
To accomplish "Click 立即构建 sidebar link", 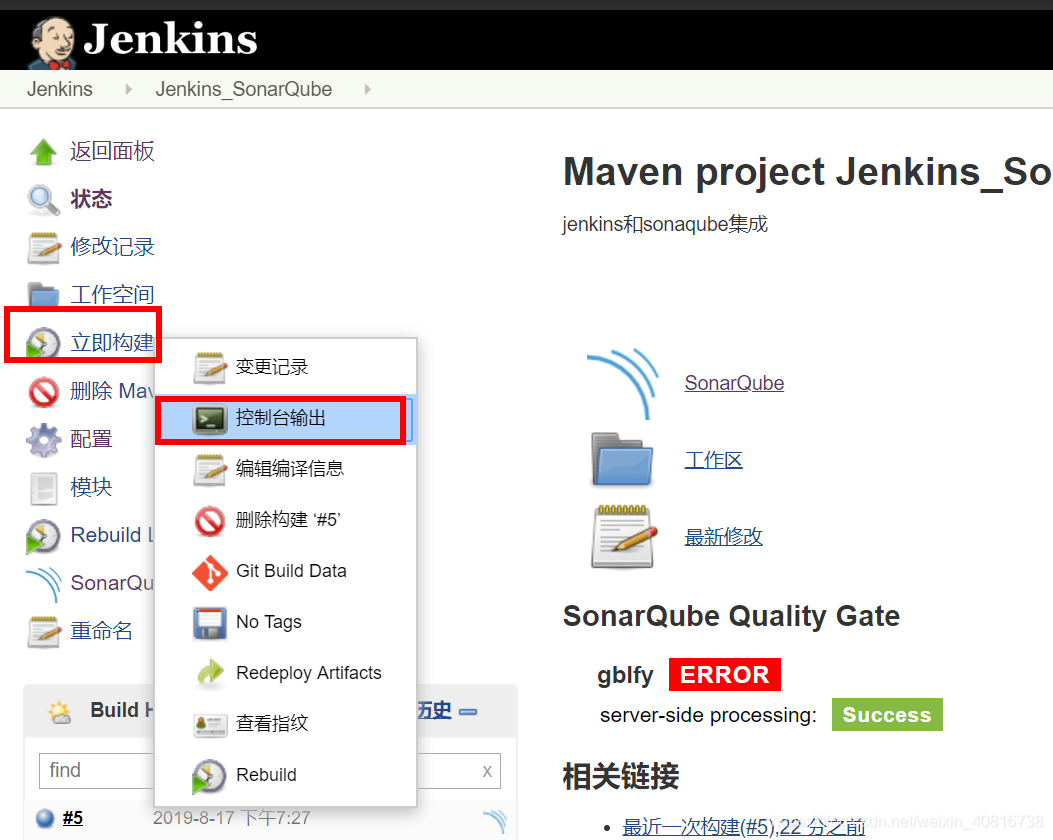I will 113,342.
